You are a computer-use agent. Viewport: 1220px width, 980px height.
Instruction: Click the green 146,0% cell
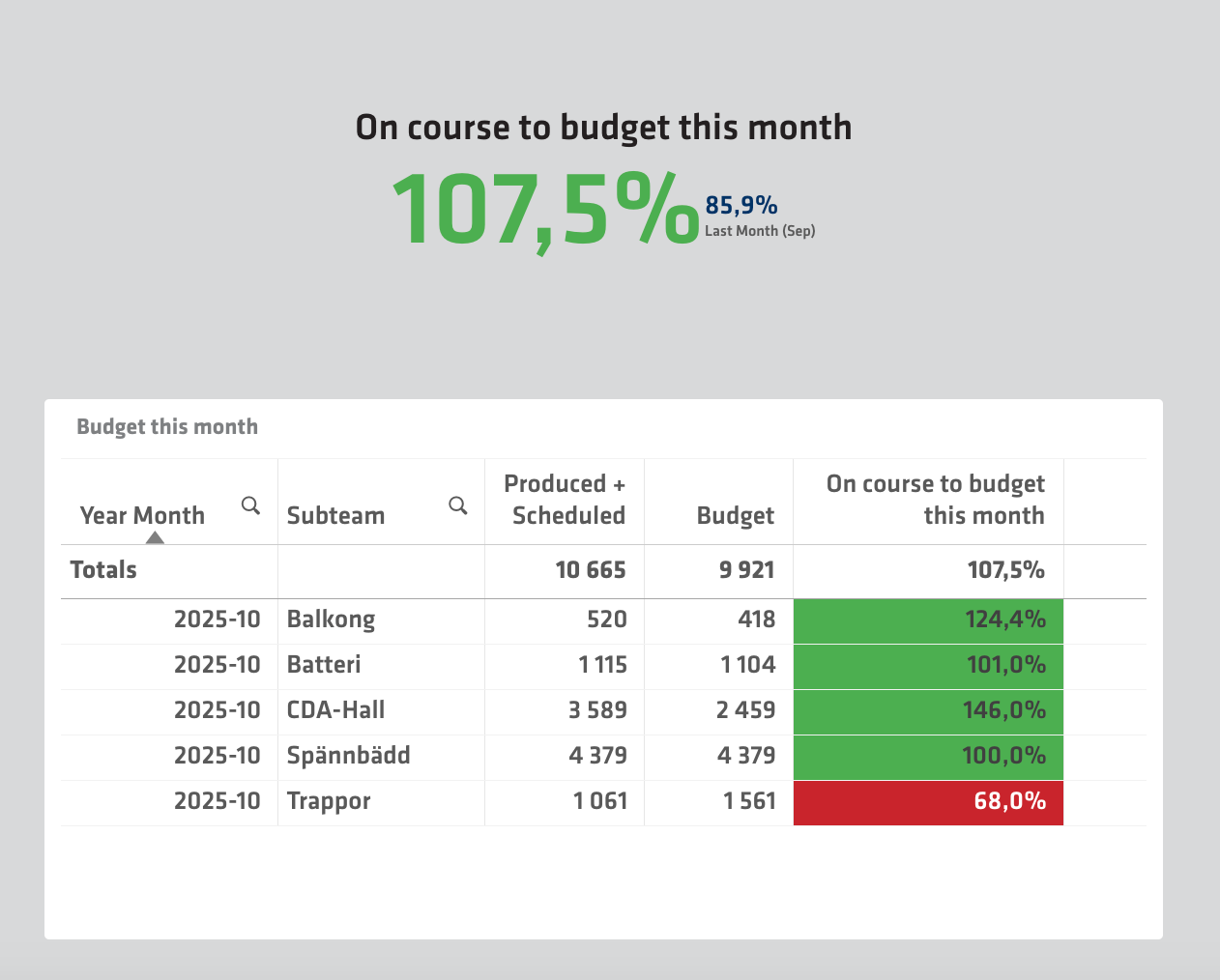pyautogui.click(x=928, y=710)
